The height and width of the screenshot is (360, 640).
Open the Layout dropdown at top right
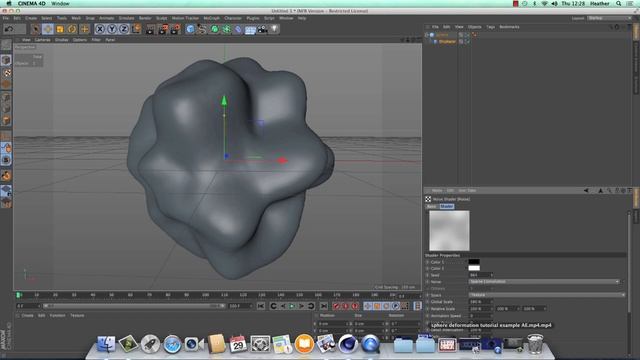click(609, 18)
